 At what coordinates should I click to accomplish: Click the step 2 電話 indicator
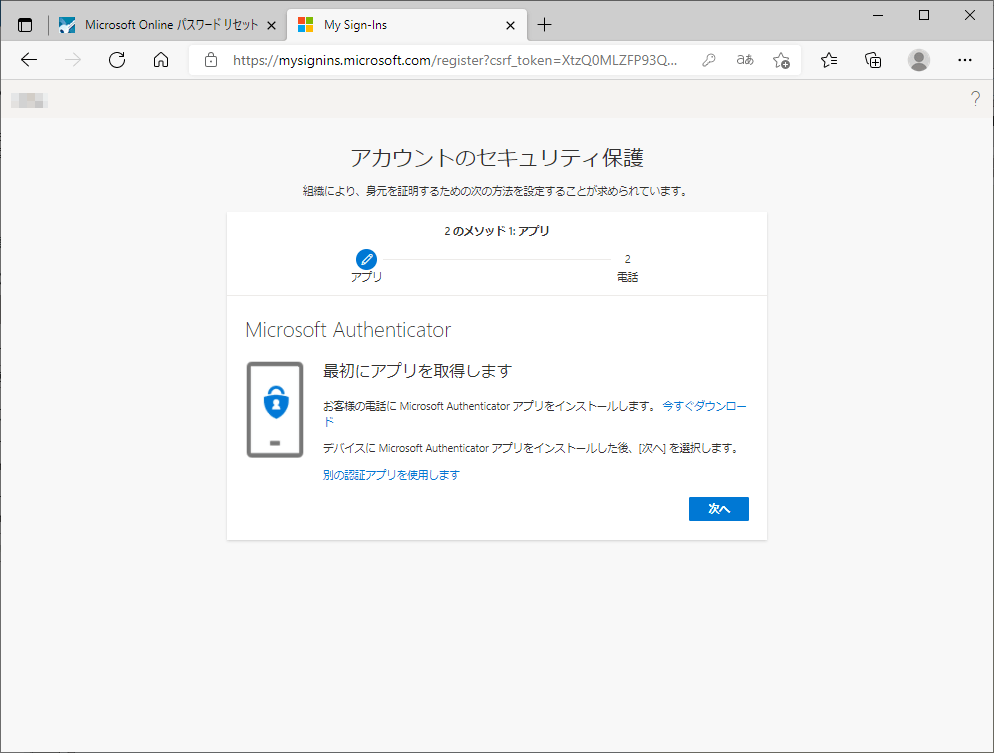[627, 268]
